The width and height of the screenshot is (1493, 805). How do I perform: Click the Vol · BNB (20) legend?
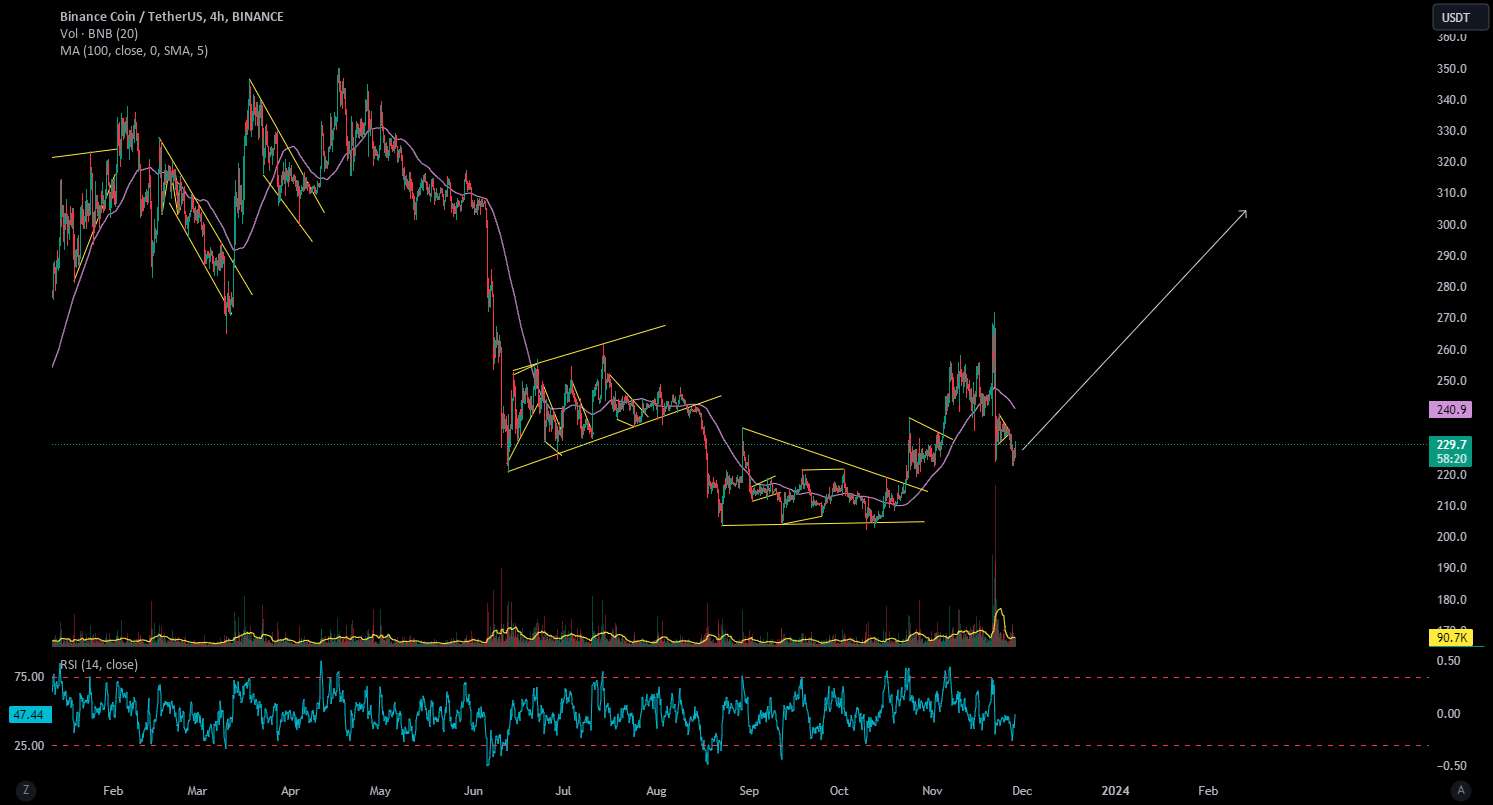click(x=97, y=33)
